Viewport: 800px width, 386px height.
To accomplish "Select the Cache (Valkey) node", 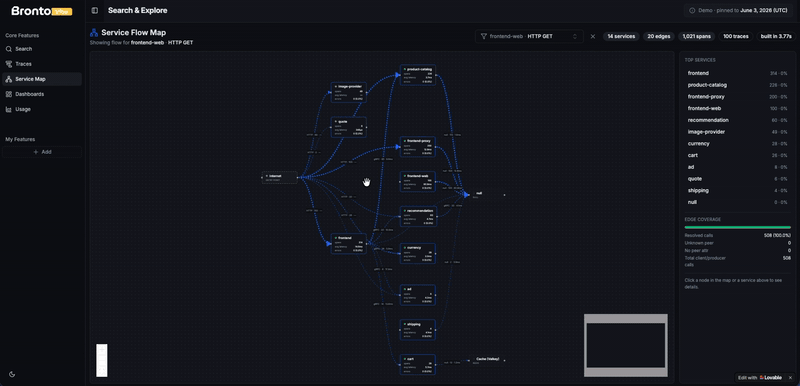I will 487,360.
